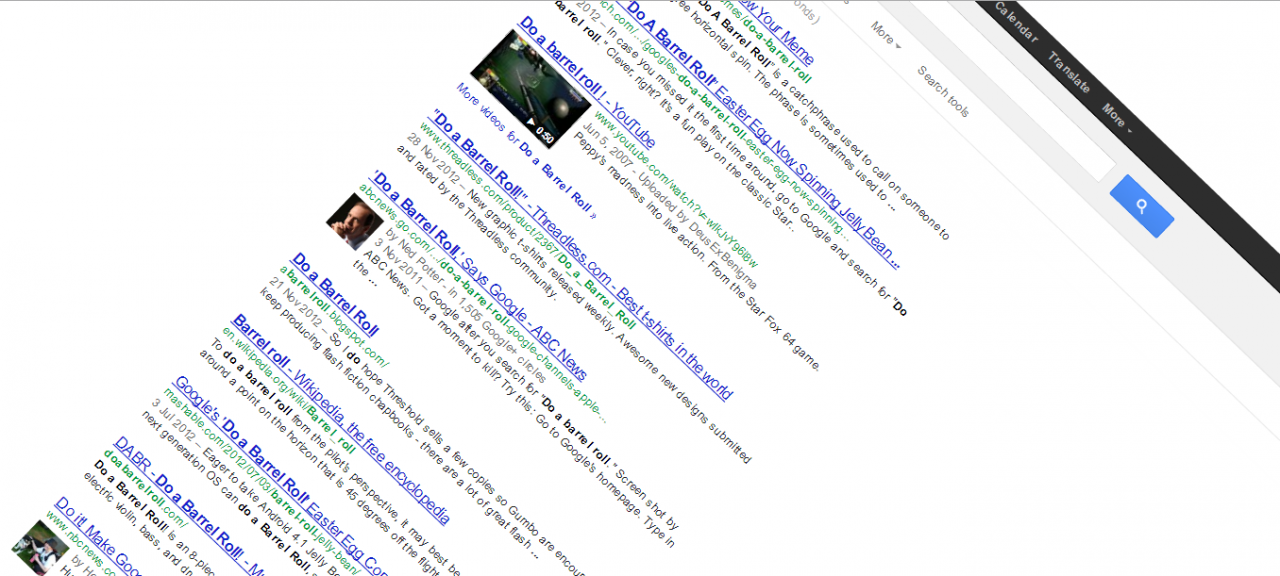The width and height of the screenshot is (1280, 576).
Task: Open the "Do a Barrel Roll" blogspot result title
Action: pyautogui.click(x=335, y=297)
